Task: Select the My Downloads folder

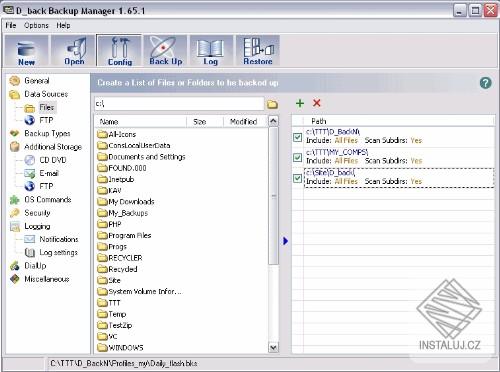Action: tap(126, 202)
